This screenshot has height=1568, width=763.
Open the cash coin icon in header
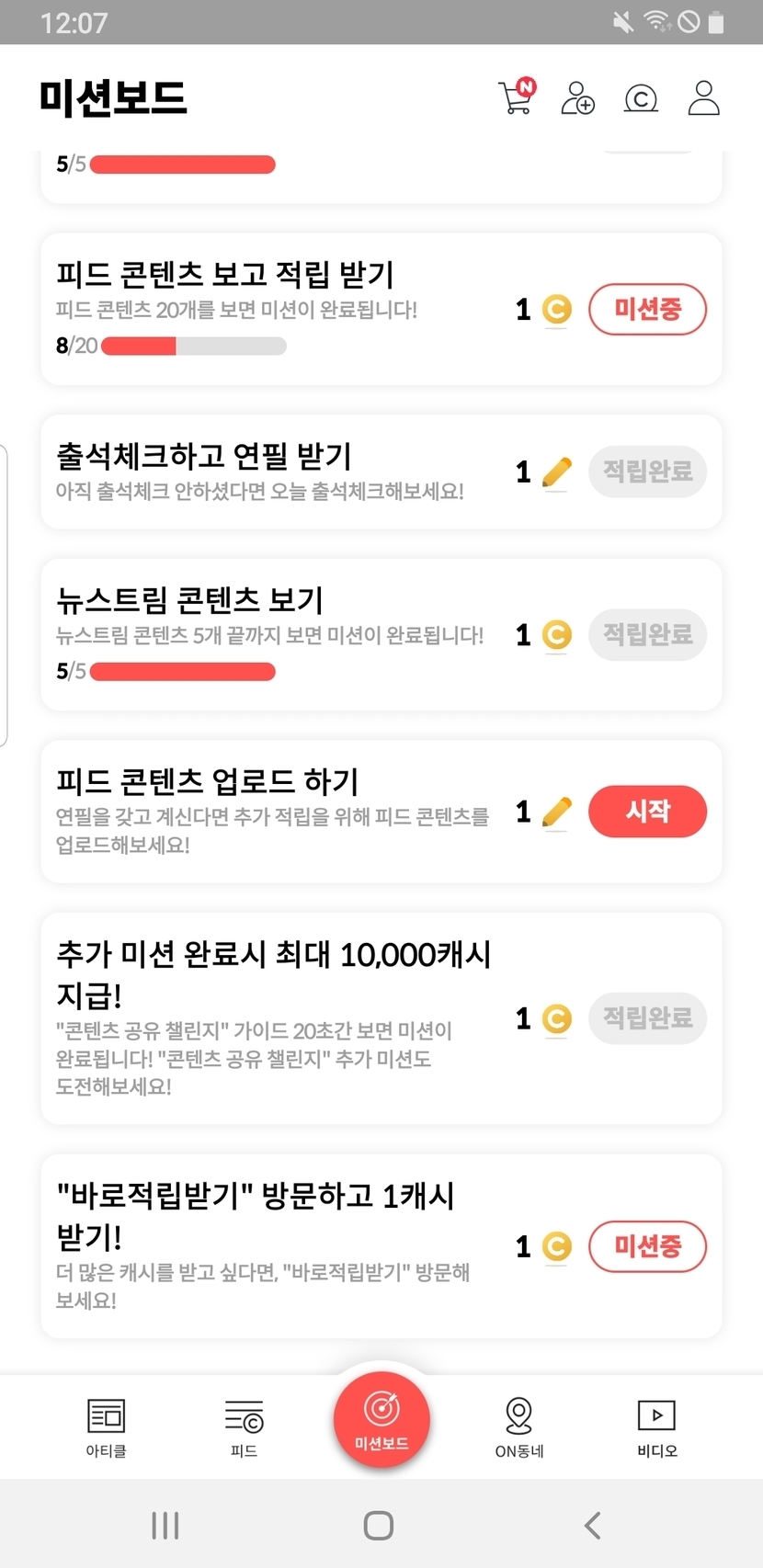click(x=641, y=97)
